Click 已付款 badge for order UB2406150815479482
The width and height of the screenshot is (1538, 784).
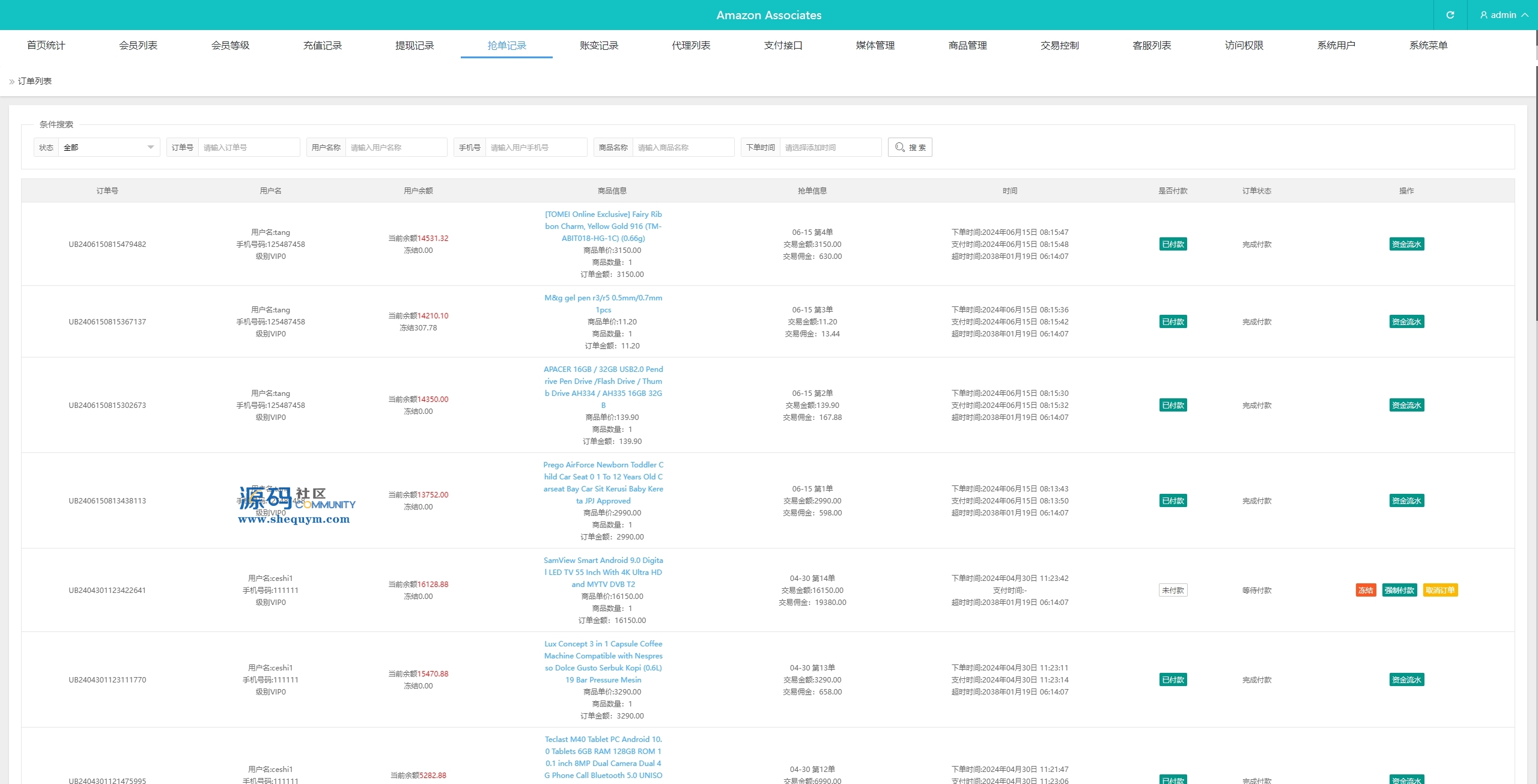click(x=1173, y=244)
